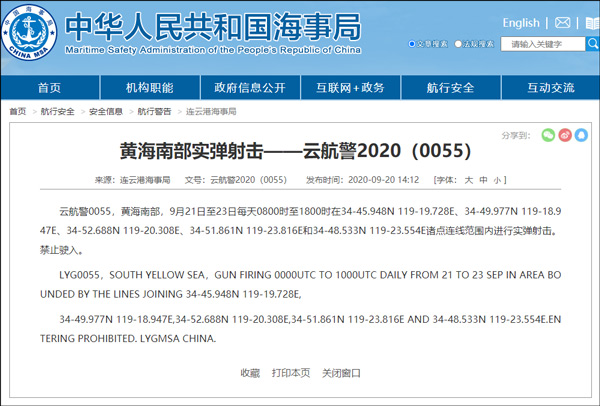Focus the 请输入关键字 search field

click(x=543, y=44)
